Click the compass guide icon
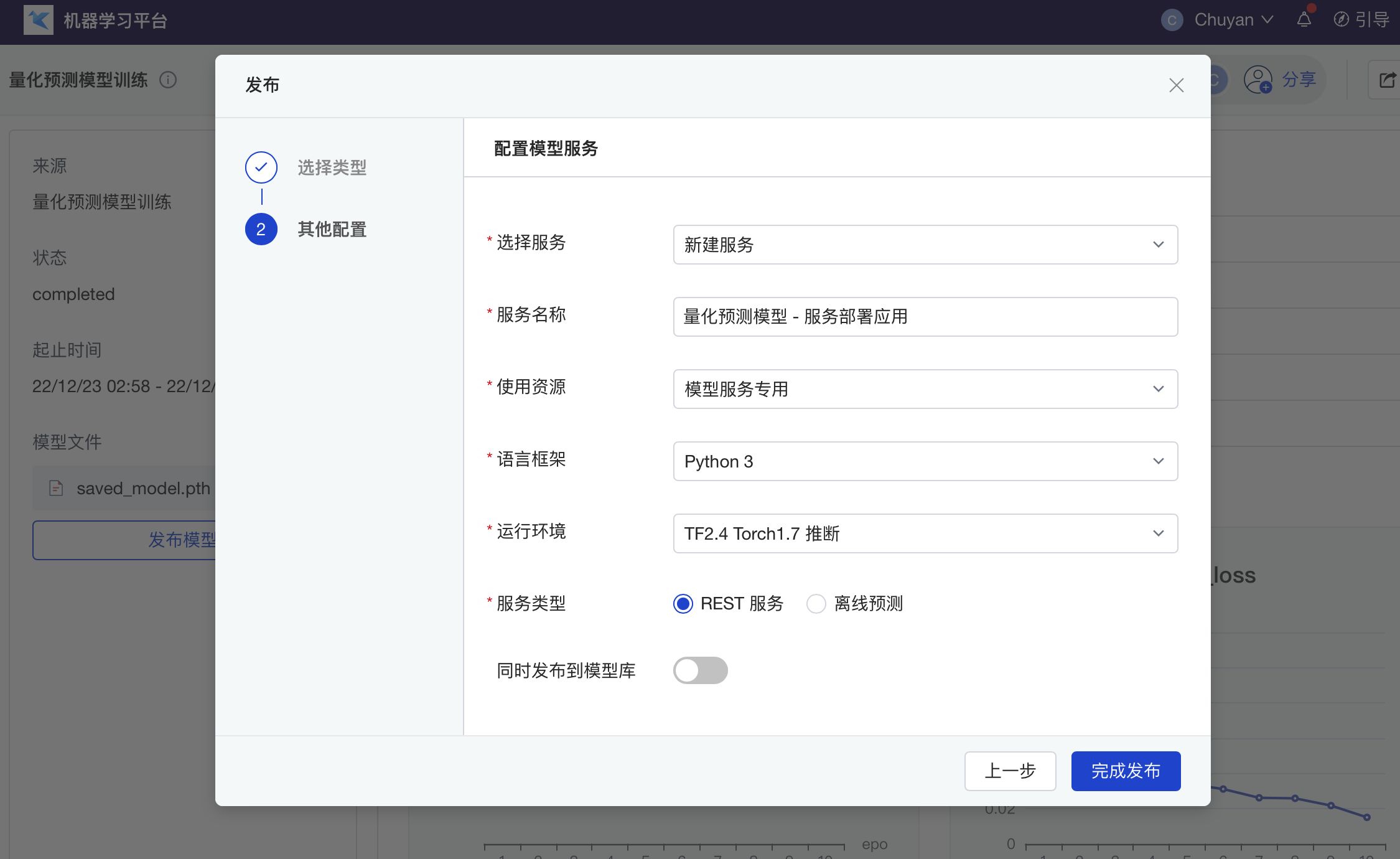 [x=1341, y=20]
